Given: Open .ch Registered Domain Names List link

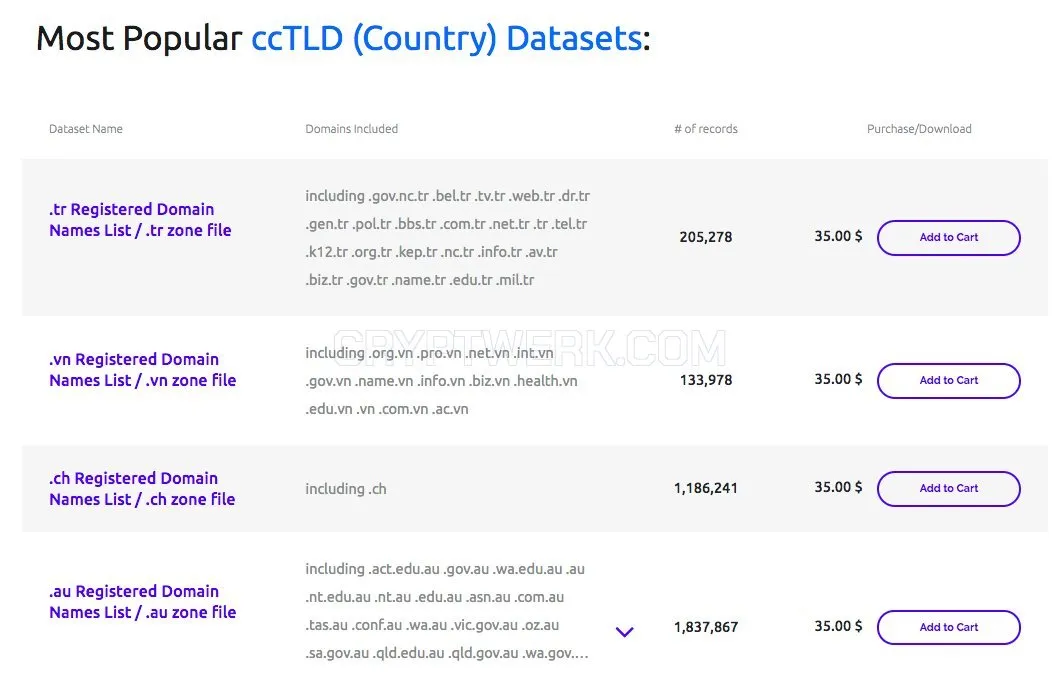Looking at the screenshot, I should pyautogui.click(x=142, y=489).
